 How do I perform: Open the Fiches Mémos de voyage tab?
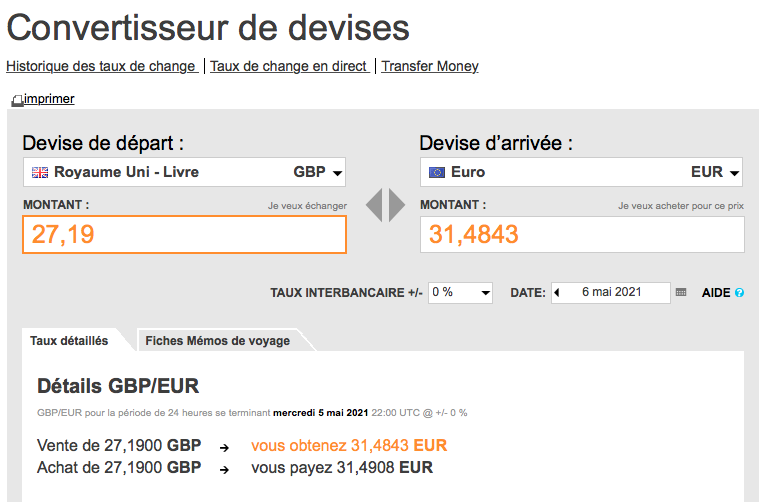(x=218, y=341)
